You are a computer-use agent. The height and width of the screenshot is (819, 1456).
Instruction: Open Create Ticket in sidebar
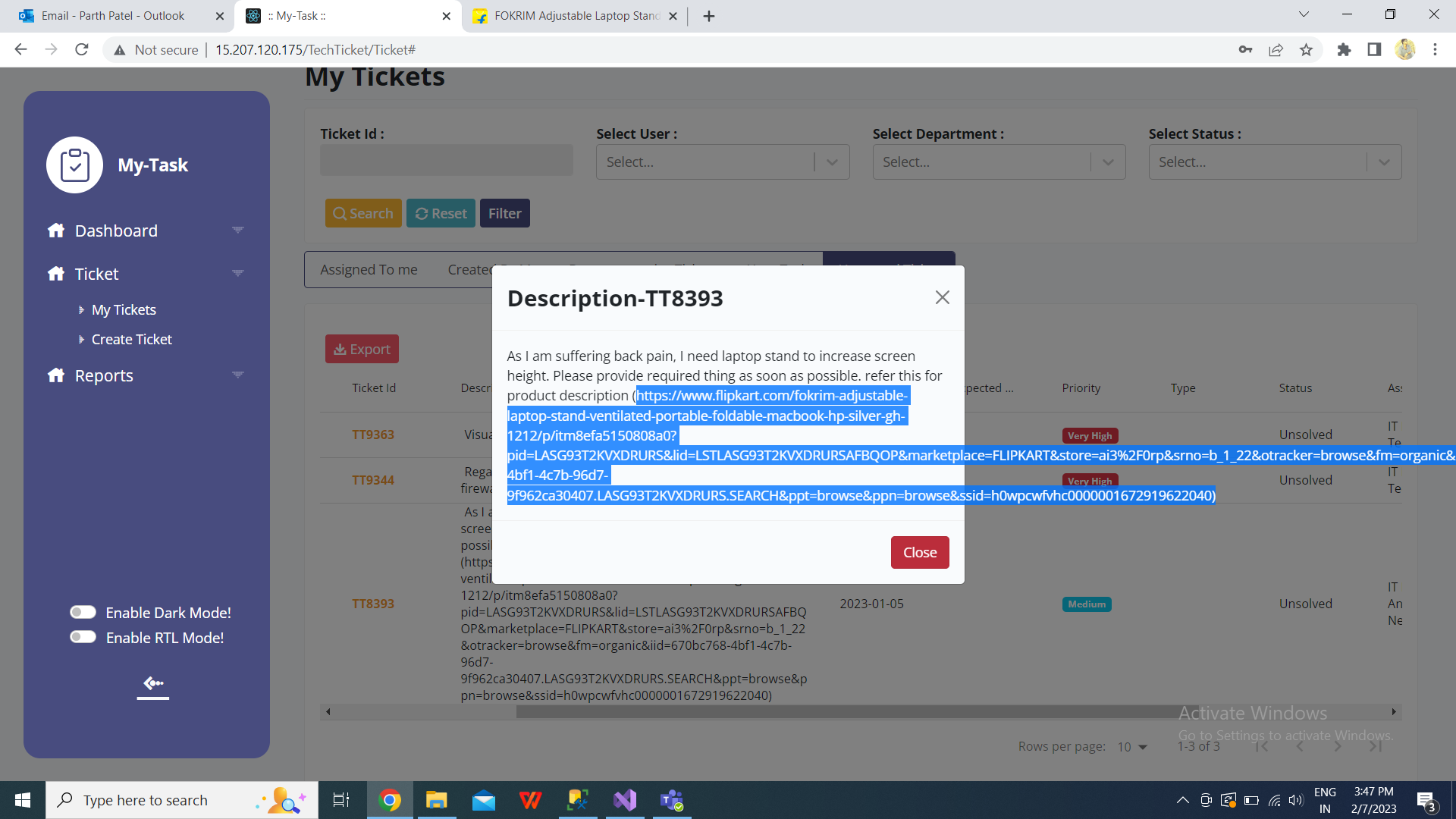click(132, 339)
